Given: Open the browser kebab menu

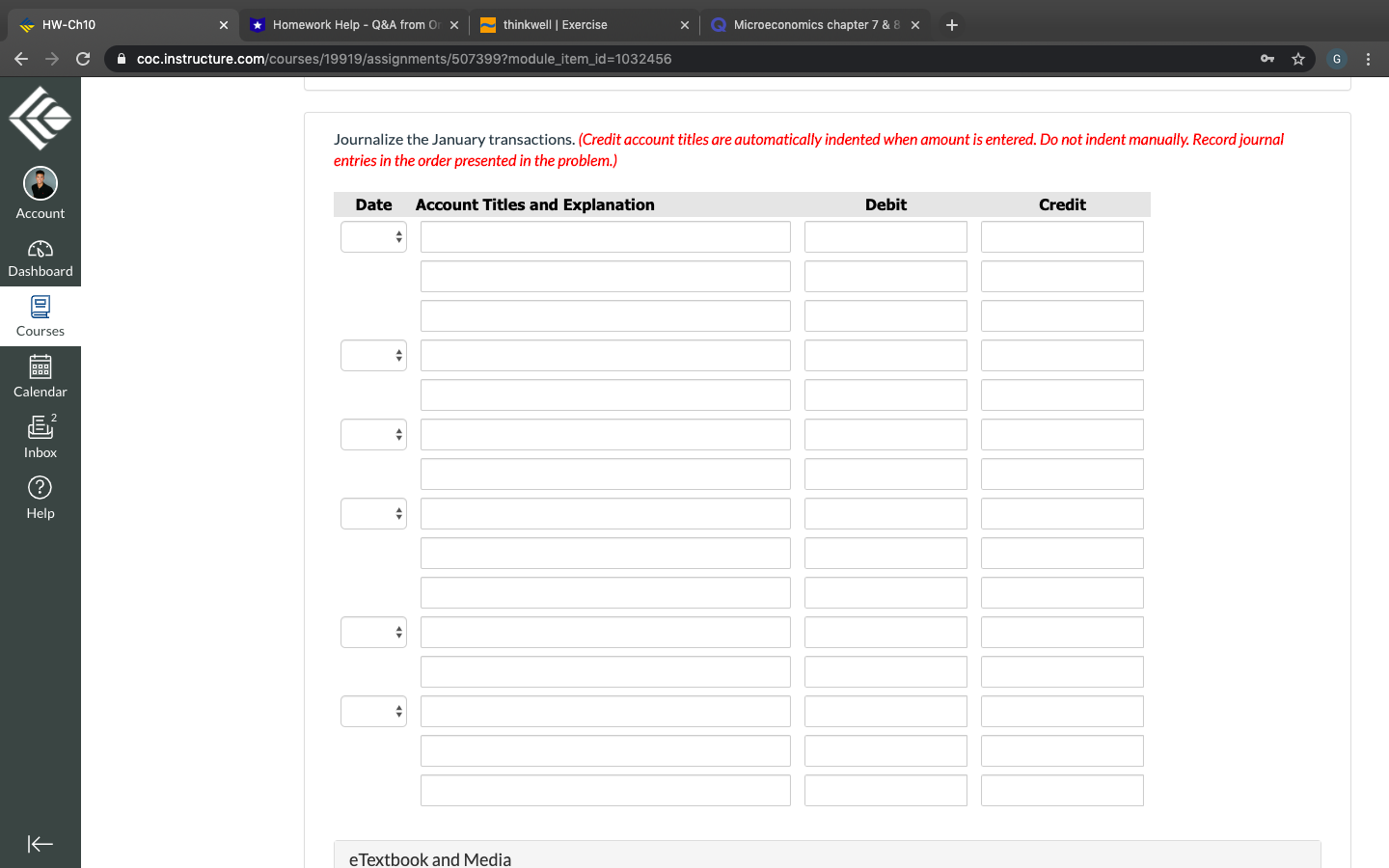Looking at the screenshot, I should [x=1369, y=58].
